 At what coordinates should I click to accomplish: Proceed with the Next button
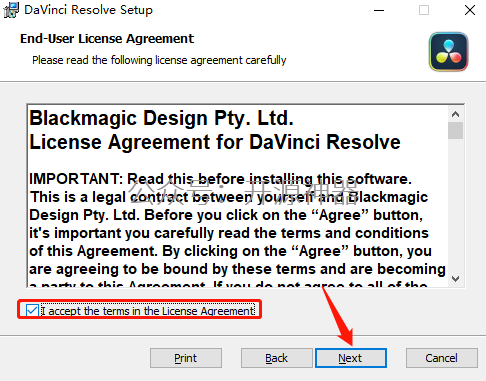coord(351,358)
